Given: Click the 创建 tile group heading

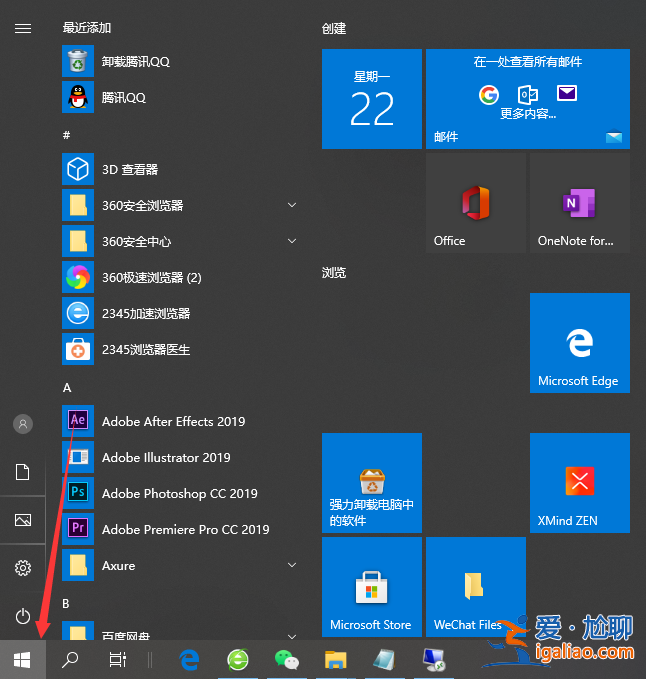Looking at the screenshot, I should [334, 29].
